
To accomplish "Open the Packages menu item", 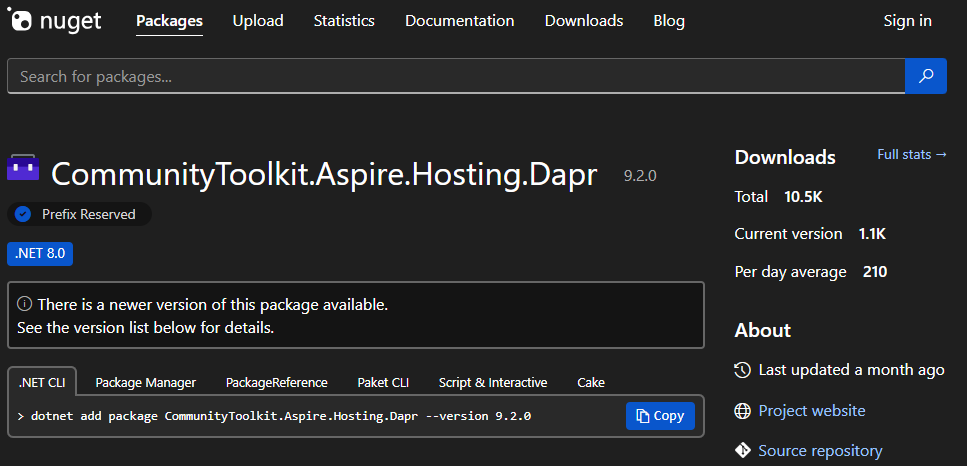I will pyautogui.click(x=170, y=21).
